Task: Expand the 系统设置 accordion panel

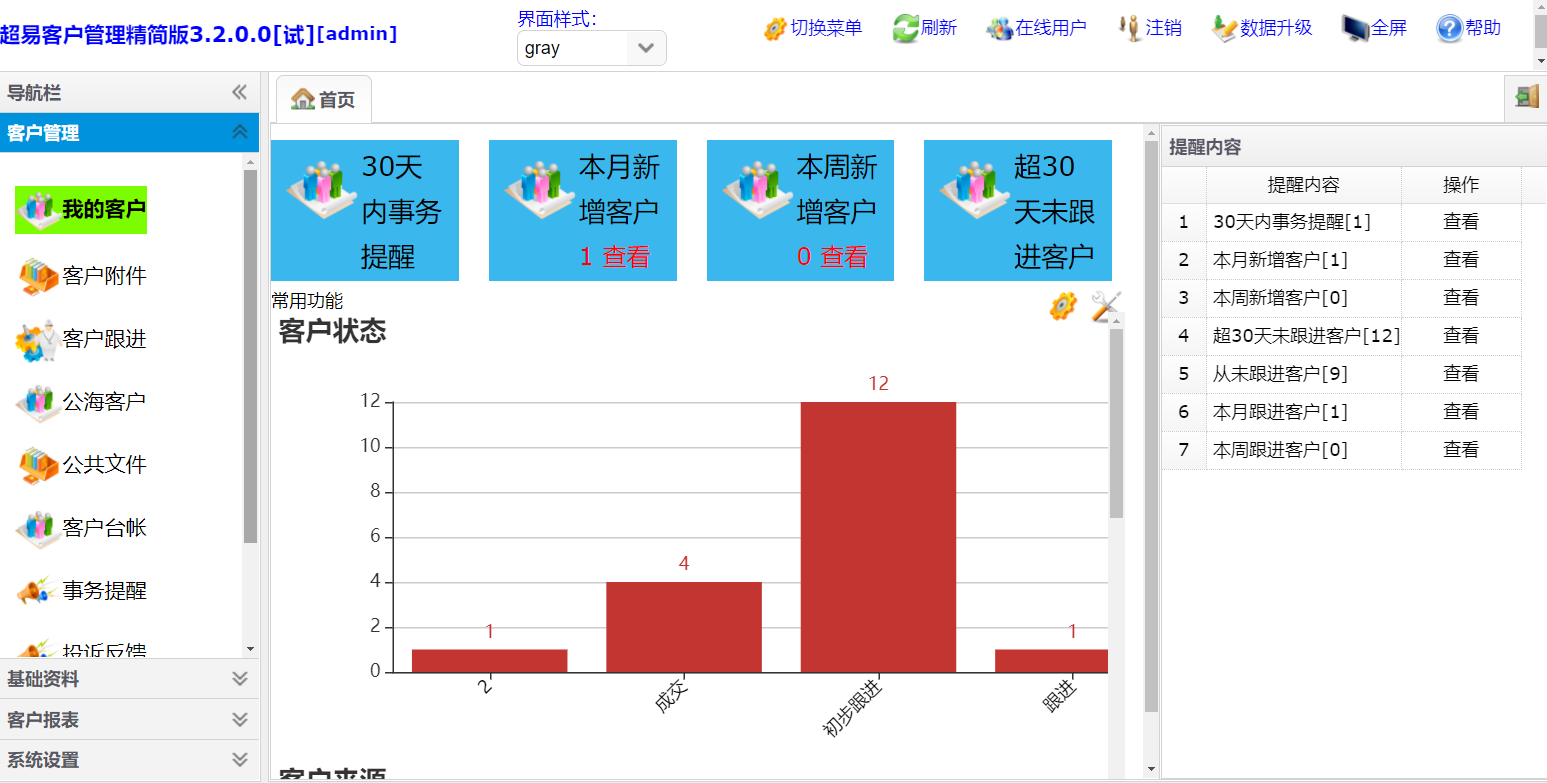Action: point(239,760)
